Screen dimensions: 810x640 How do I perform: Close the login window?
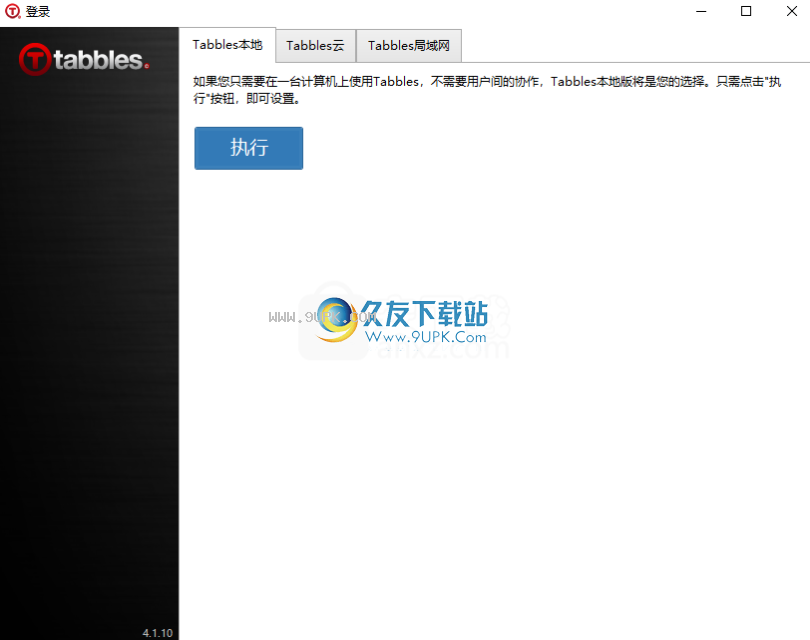coord(791,11)
